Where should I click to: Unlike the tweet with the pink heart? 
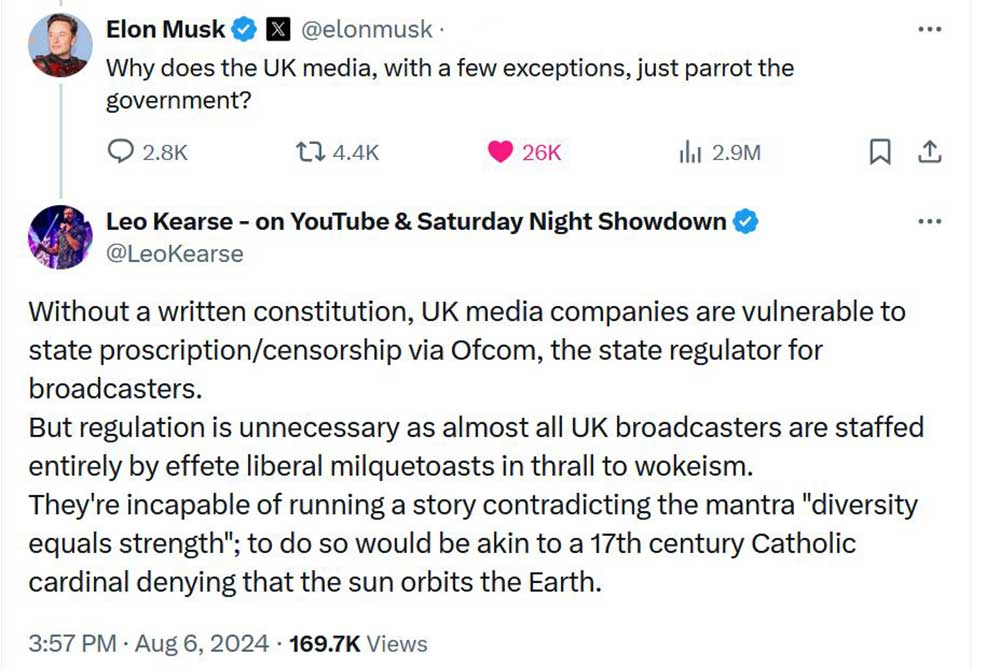500,152
